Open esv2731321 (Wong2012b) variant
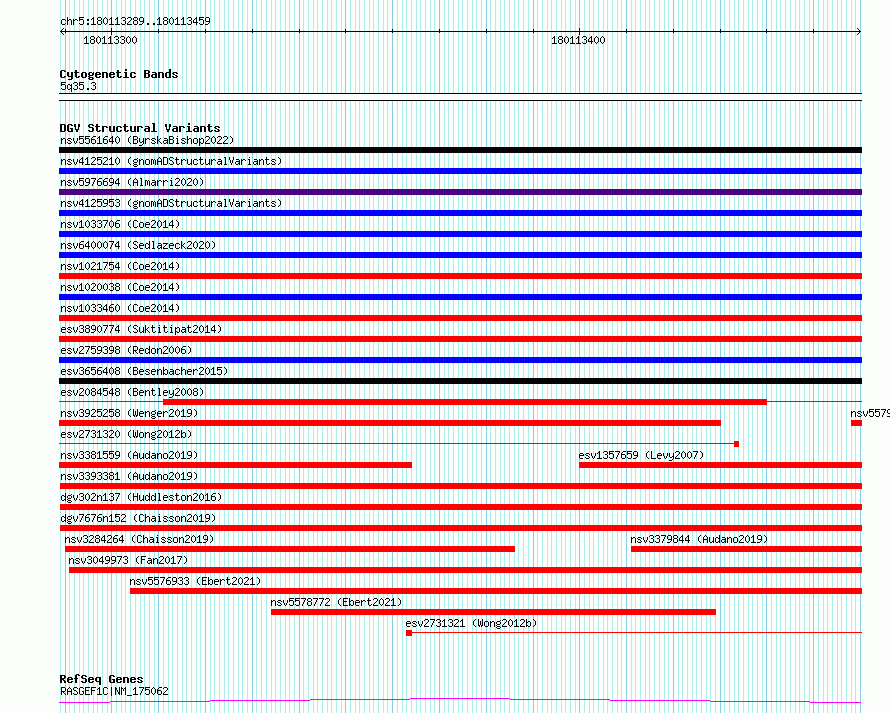The height and width of the screenshot is (713, 890). 471,623
